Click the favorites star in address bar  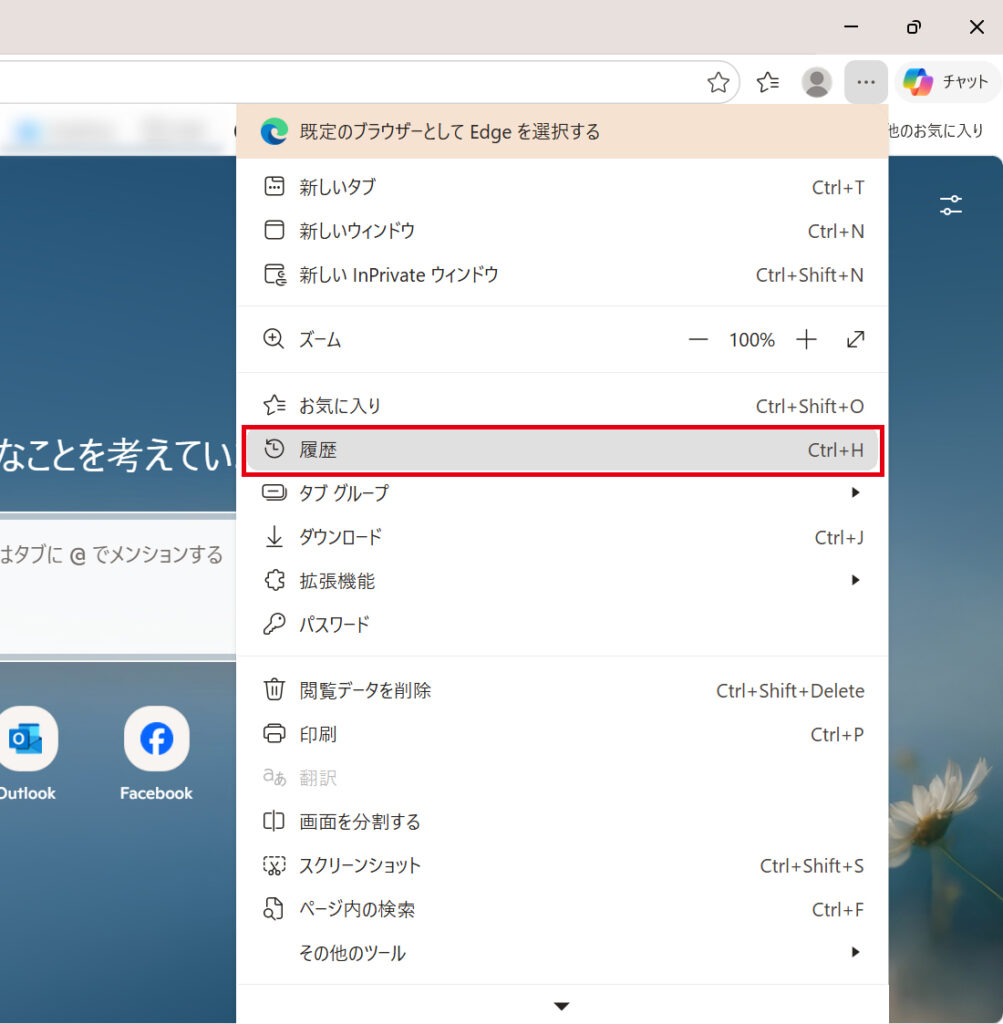coord(718,82)
